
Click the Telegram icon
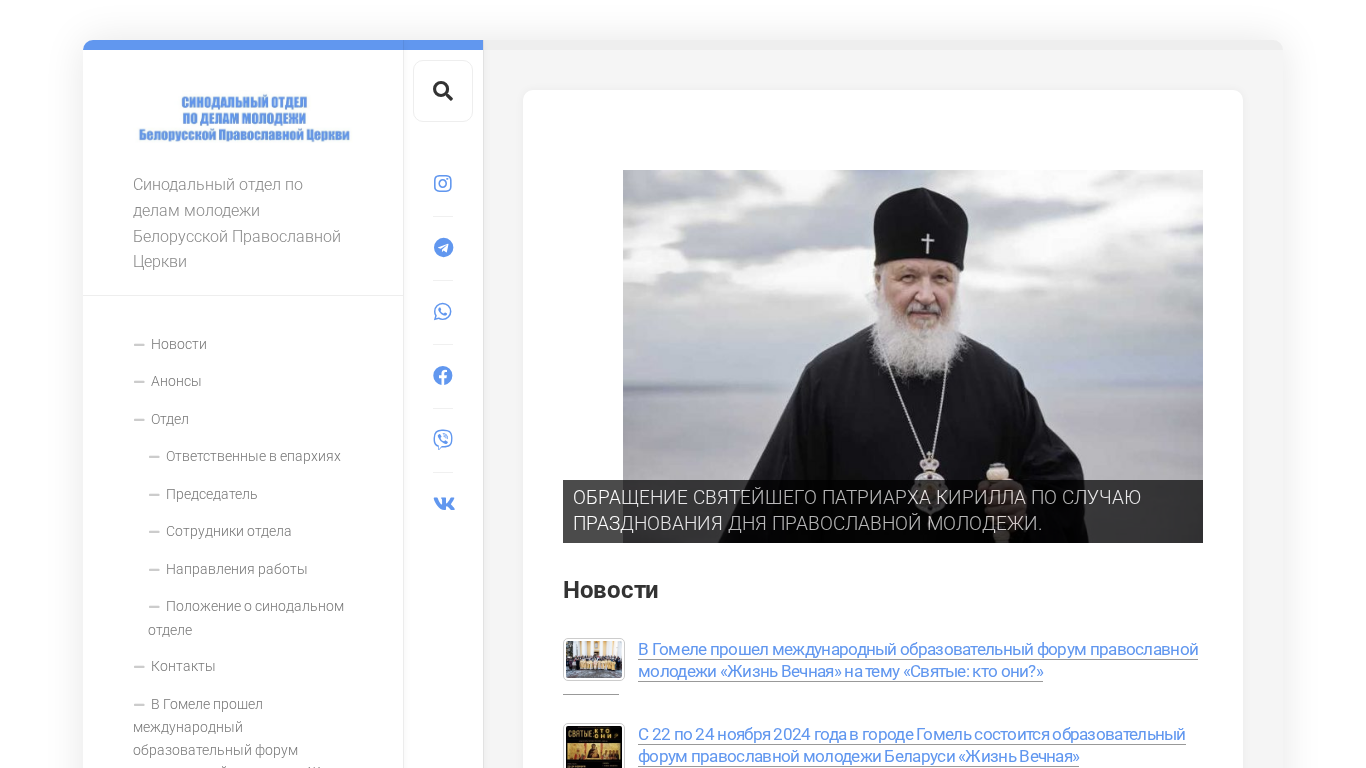click(443, 248)
